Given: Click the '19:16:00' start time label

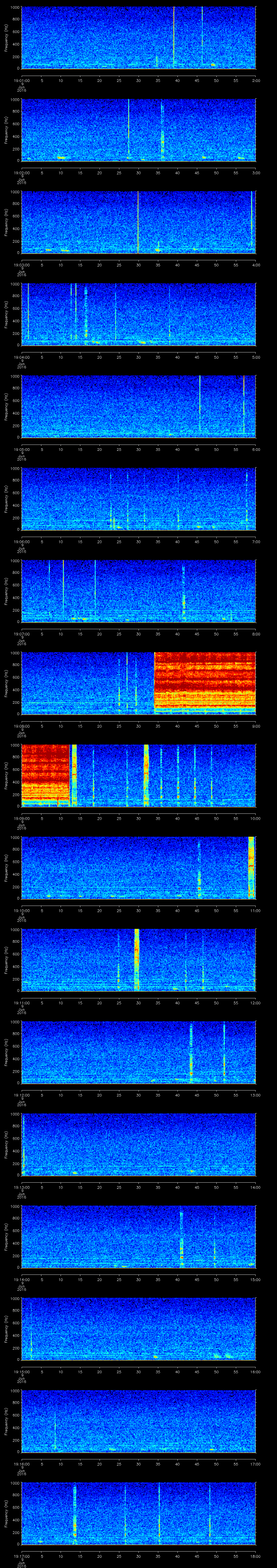Looking at the screenshot, I should 21,1464.
